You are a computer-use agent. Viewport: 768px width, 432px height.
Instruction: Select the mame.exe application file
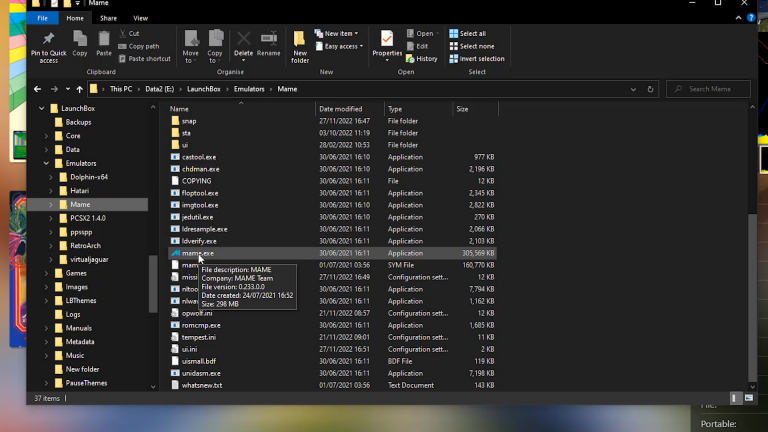198,253
